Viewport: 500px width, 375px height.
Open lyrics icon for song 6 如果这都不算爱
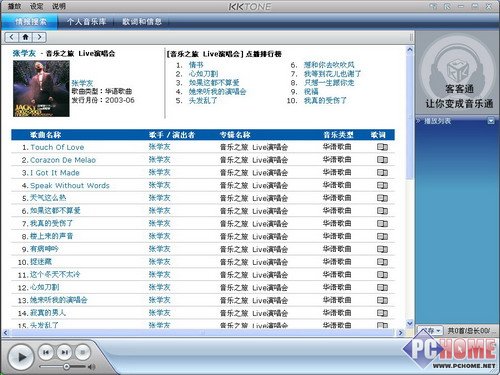pyautogui.click(x=382, y=211)
